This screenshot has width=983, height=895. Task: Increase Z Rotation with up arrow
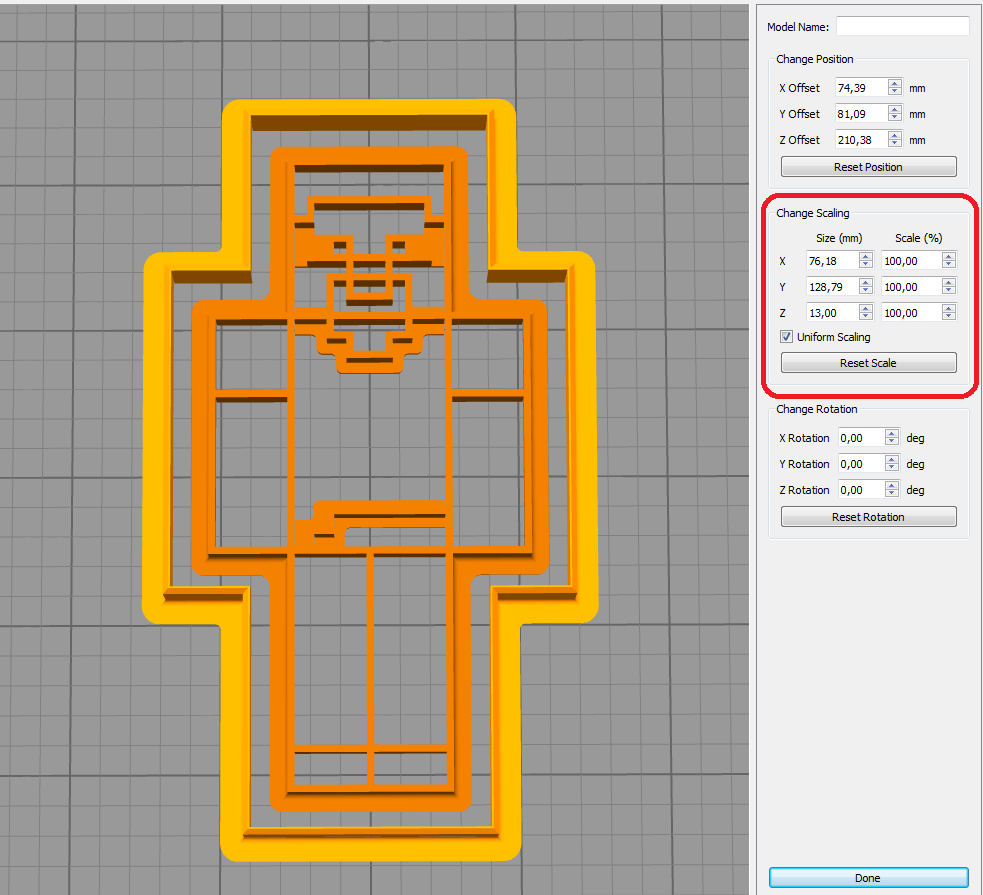click(x=892, y=485)
